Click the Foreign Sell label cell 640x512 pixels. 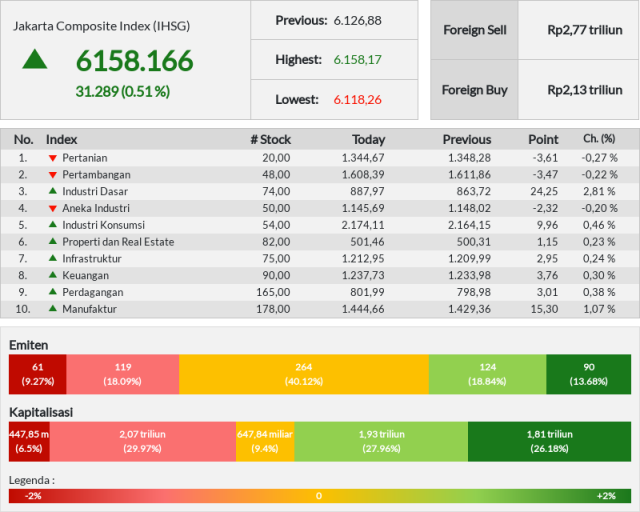tap(474, 30)
